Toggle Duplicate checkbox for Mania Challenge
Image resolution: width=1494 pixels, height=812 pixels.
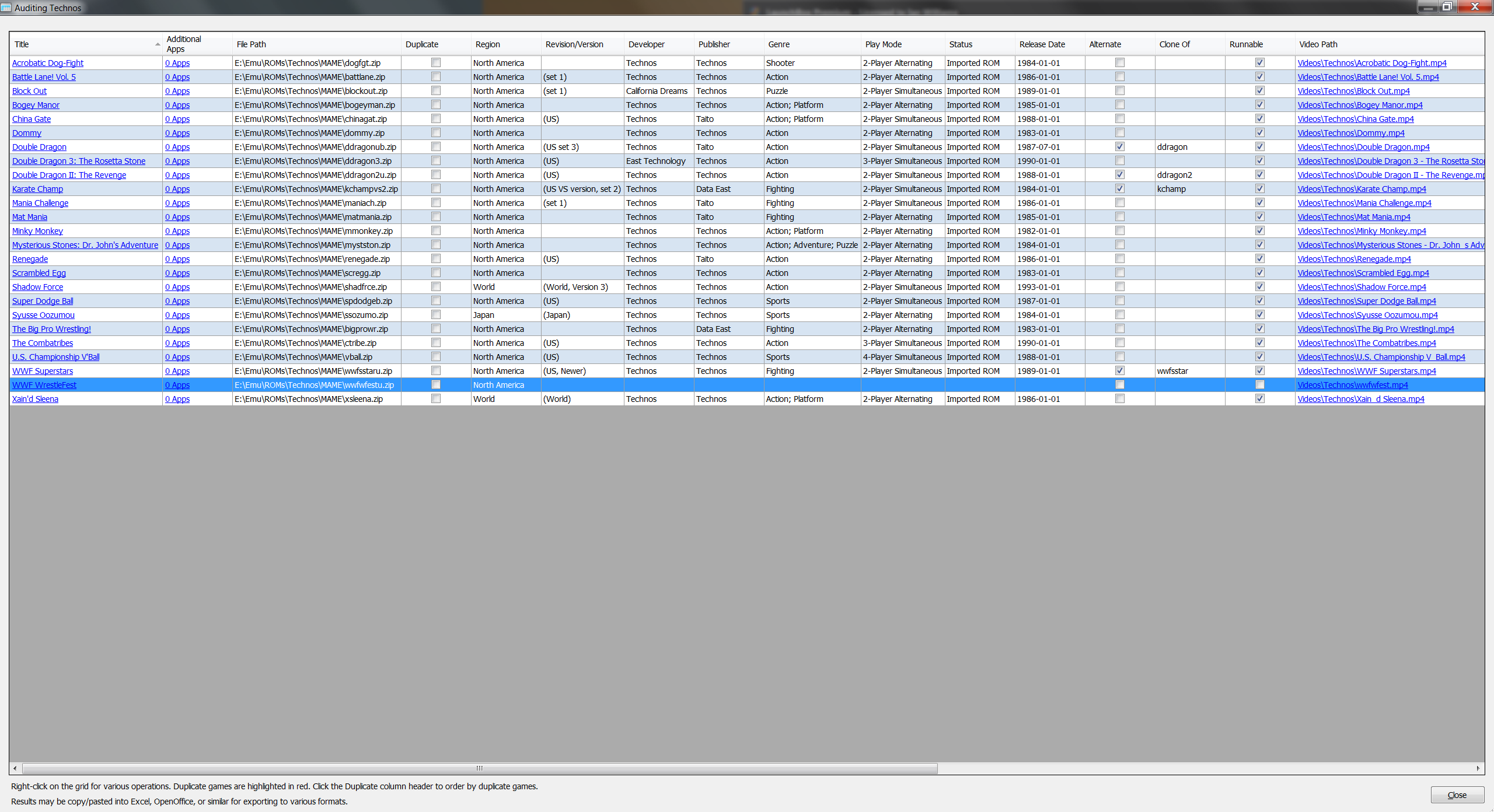[x=436, y=202]
